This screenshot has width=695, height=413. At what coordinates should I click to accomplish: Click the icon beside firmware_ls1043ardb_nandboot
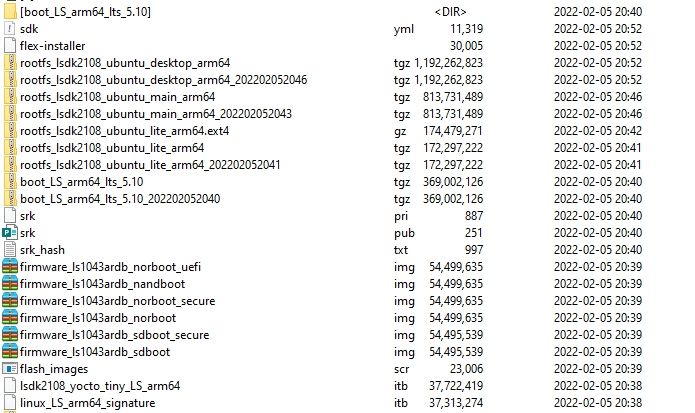pyautogui.click(x=10, y=283)
